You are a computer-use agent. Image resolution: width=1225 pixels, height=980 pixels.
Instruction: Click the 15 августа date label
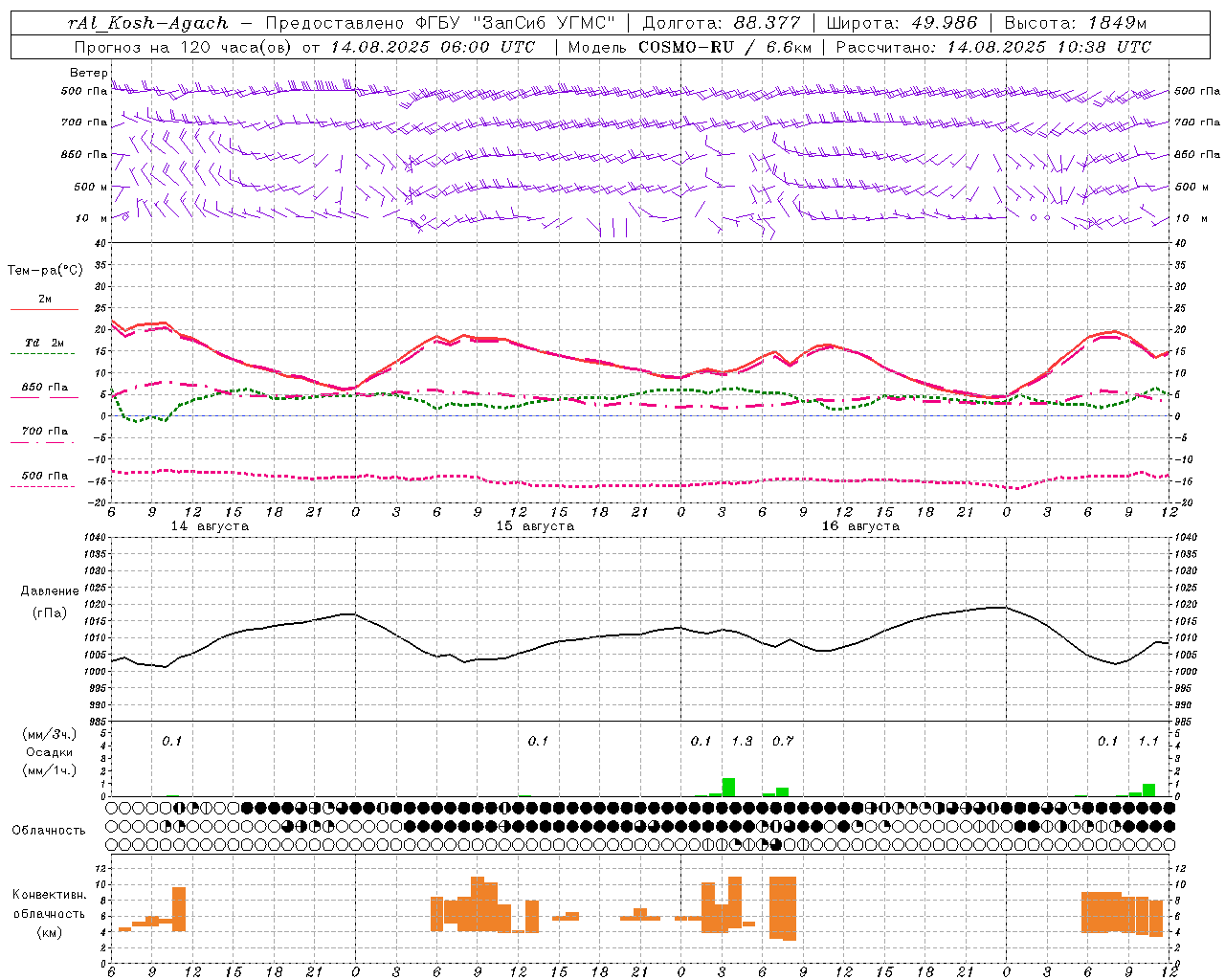coord(535,526)
